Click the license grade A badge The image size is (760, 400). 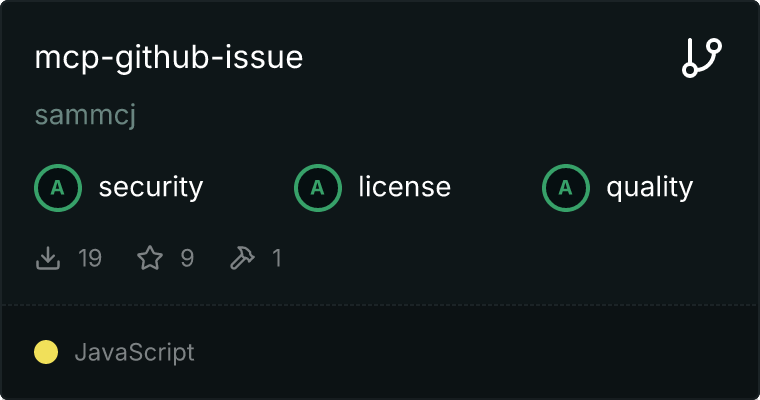318,188
